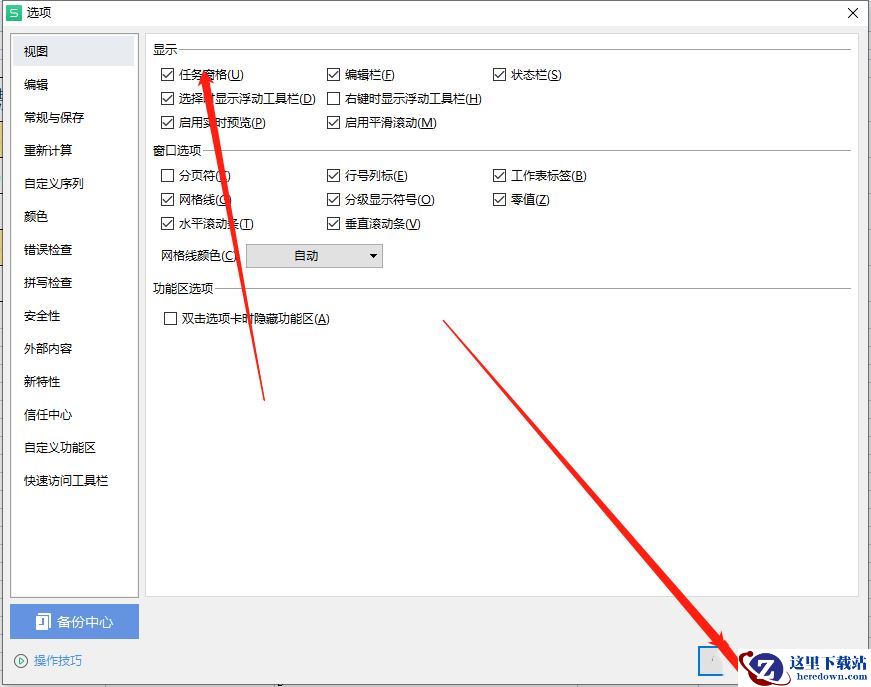Uncheck the 零值 option
871x687 pixels.
[499, 199]
